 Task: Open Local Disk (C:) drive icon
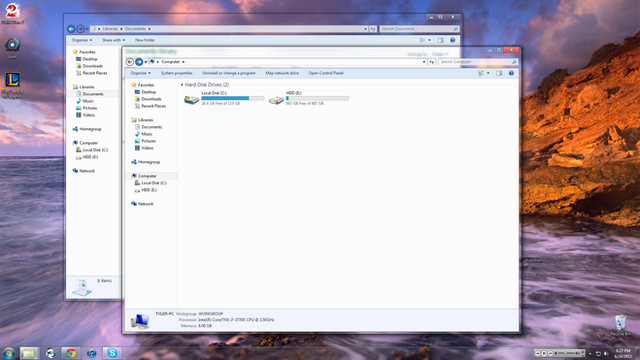(191, 99)
